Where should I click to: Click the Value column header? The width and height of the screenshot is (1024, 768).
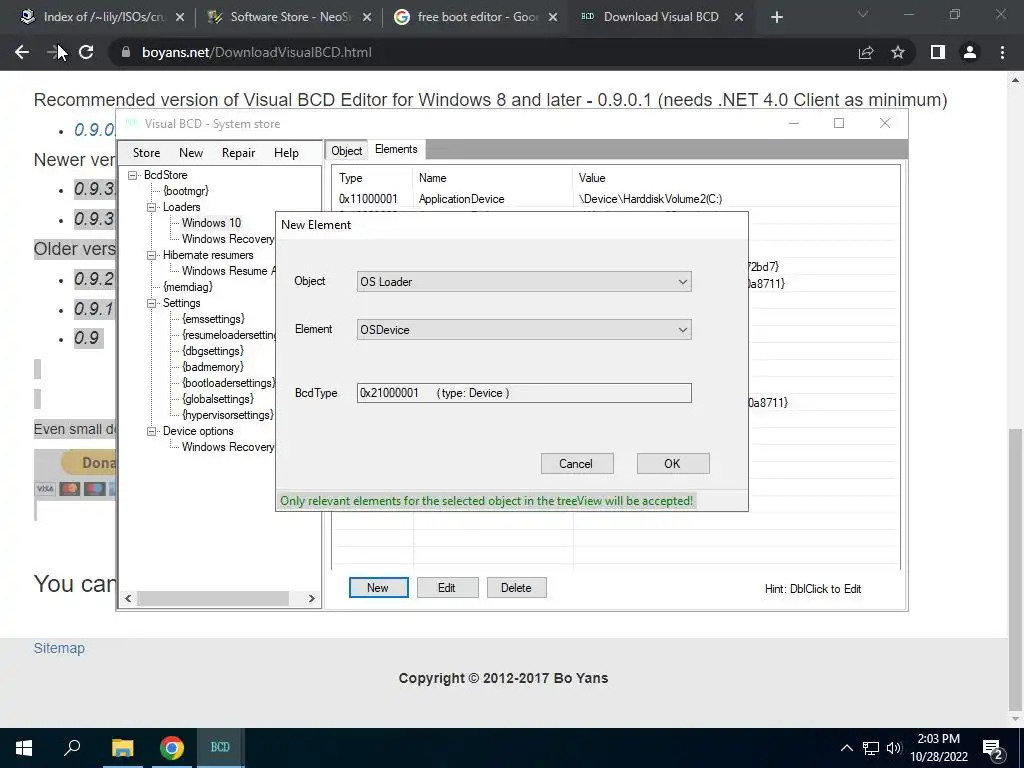[592, 178]
